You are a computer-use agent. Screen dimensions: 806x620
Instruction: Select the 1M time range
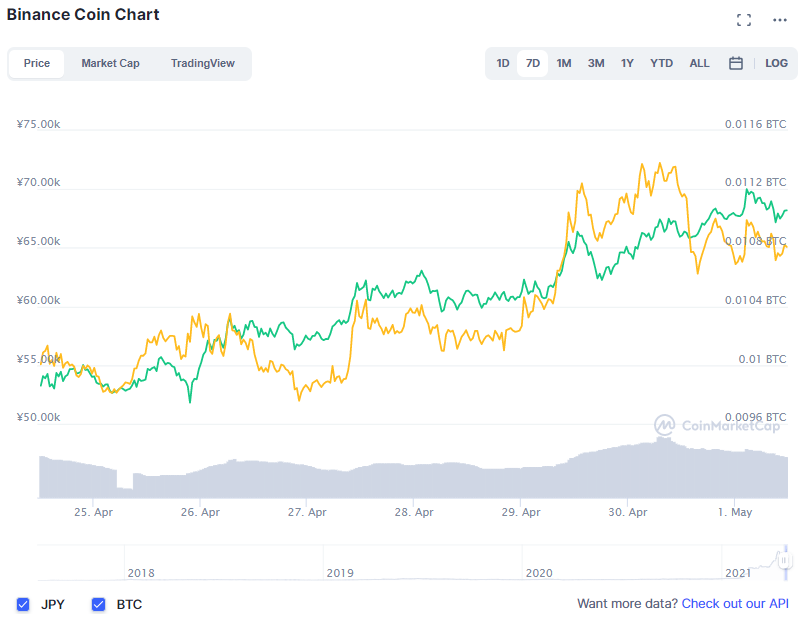564,63
